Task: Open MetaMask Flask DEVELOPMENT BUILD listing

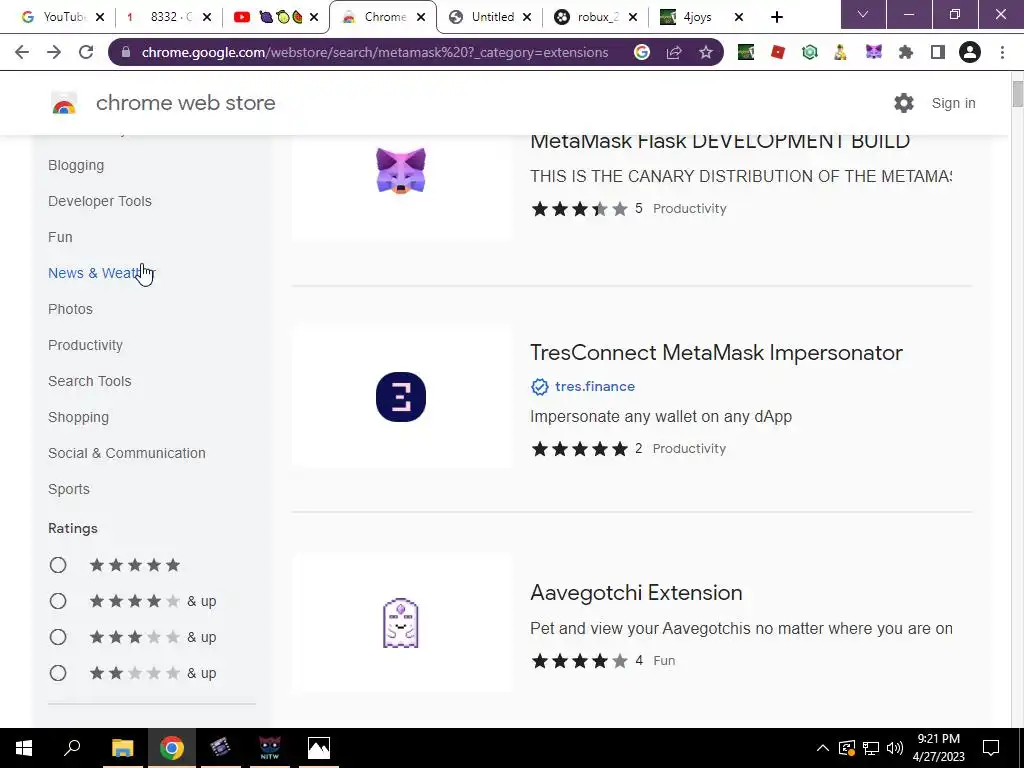Action: coord(720,141)
